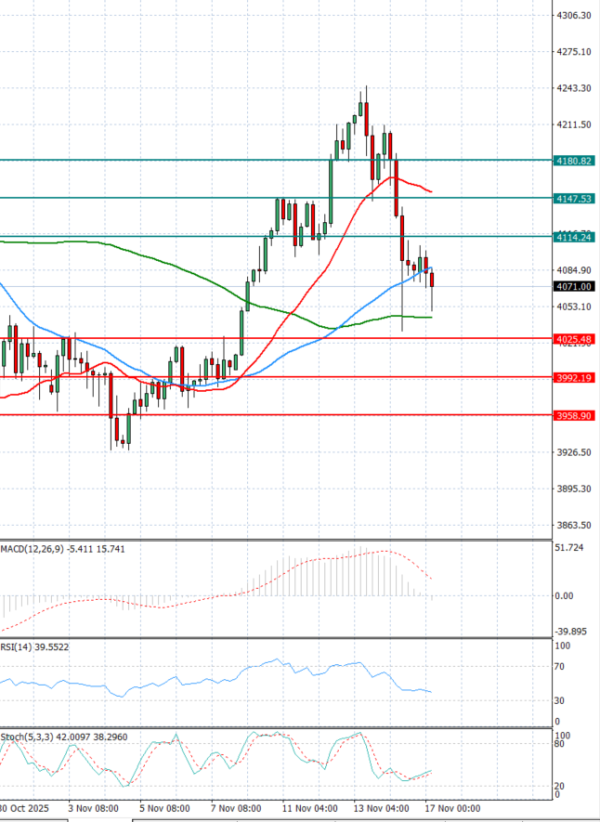Click the 17 Nov 00:00 time axis label
This screenshot has width=600, height=822.
[x=452, y=807]
